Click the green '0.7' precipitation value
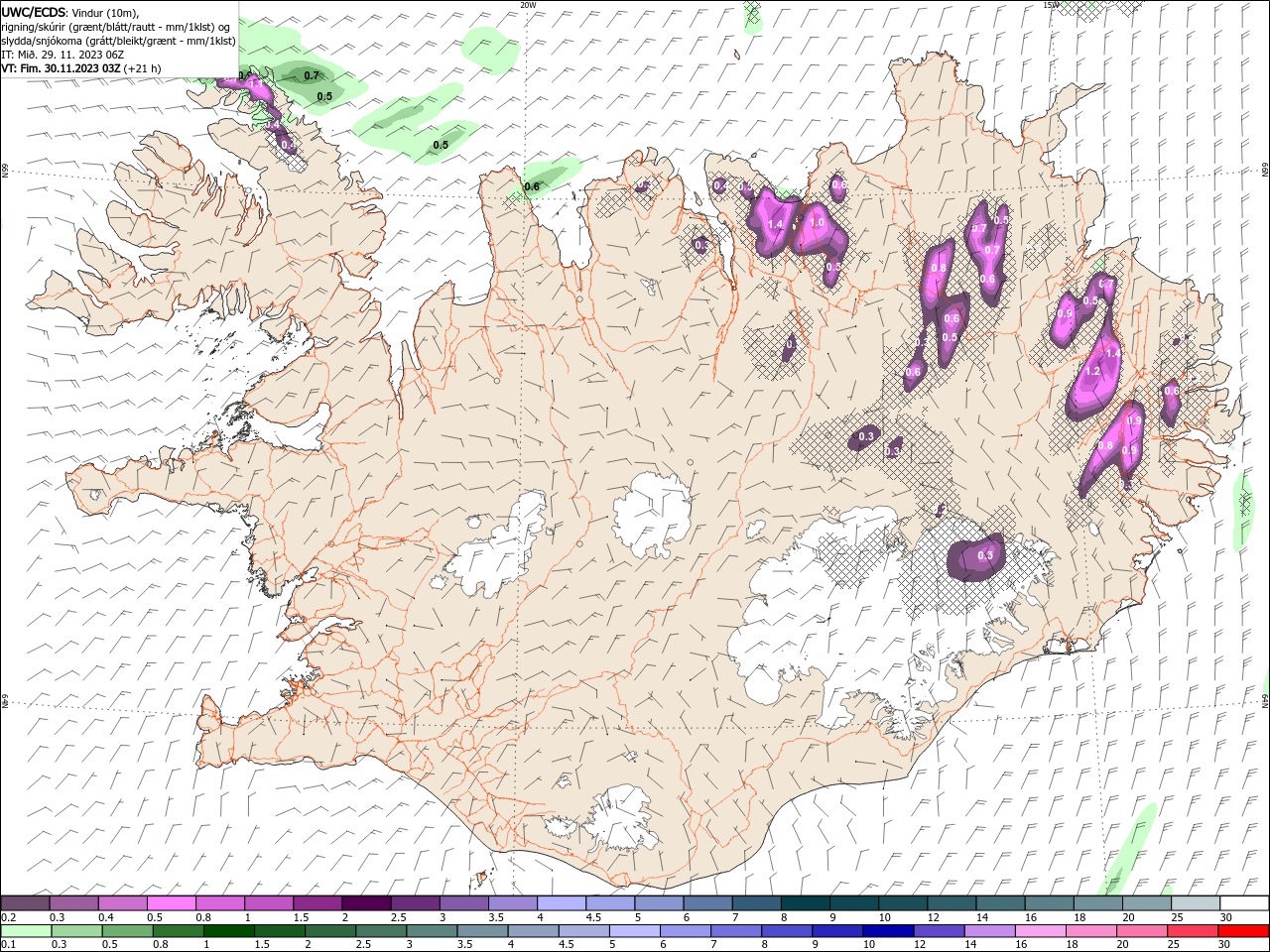This screenshot has width=1270, height=952. 312,75
